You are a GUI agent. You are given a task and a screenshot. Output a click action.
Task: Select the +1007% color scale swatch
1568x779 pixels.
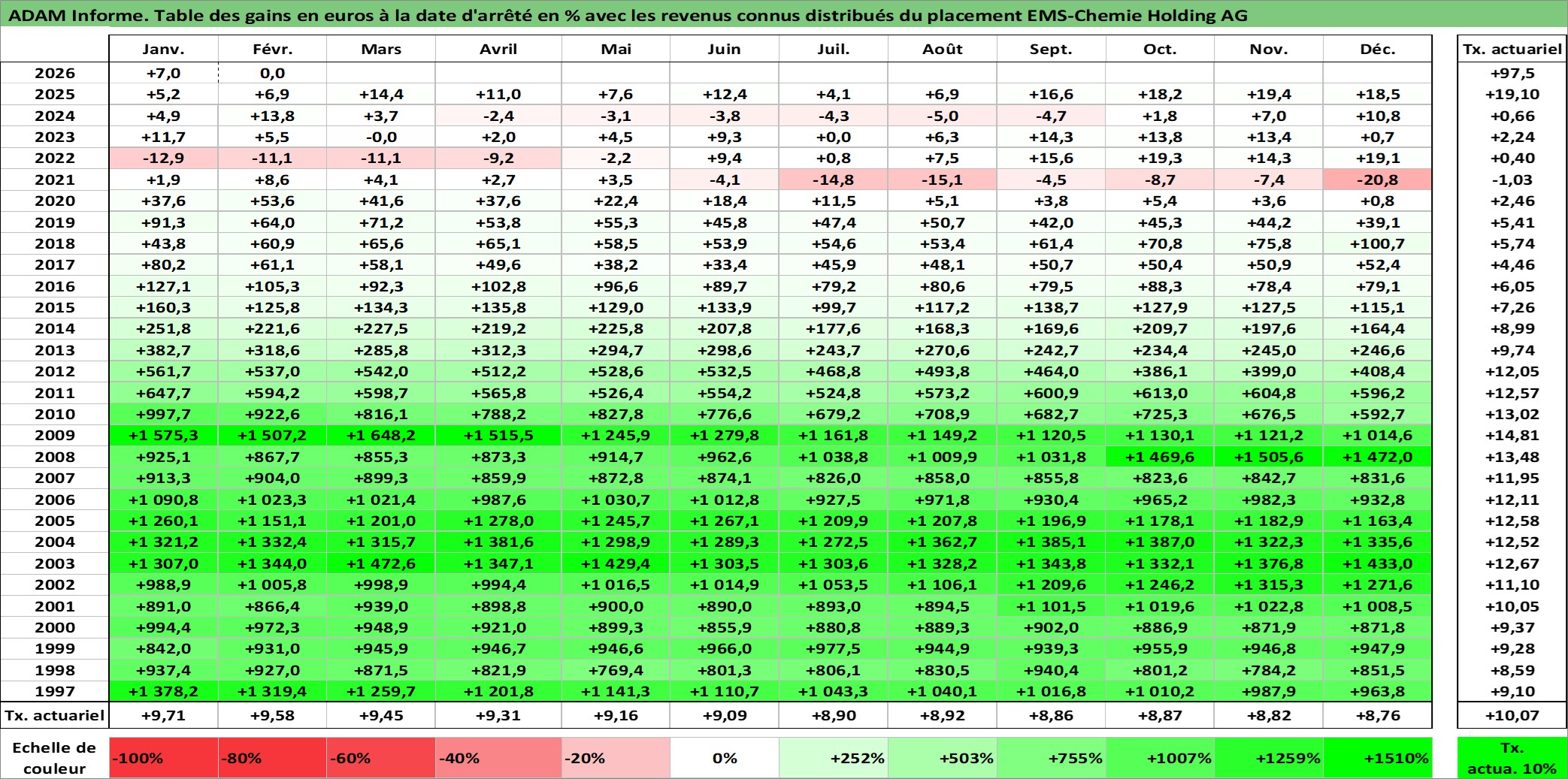click(1161, 758)
